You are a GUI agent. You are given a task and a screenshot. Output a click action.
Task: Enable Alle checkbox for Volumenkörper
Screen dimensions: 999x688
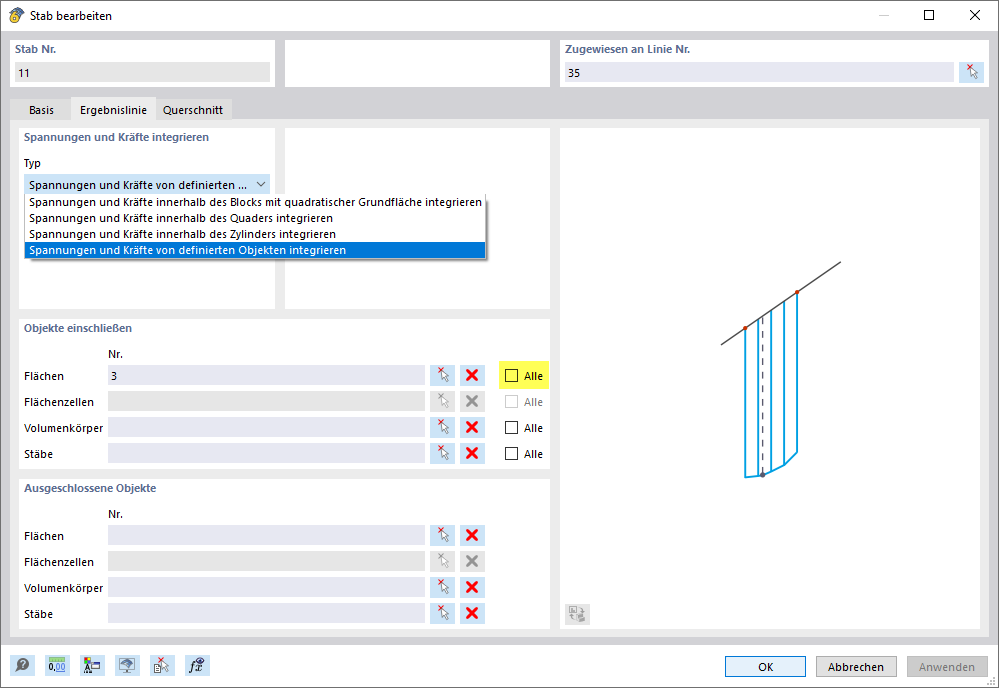512,428
